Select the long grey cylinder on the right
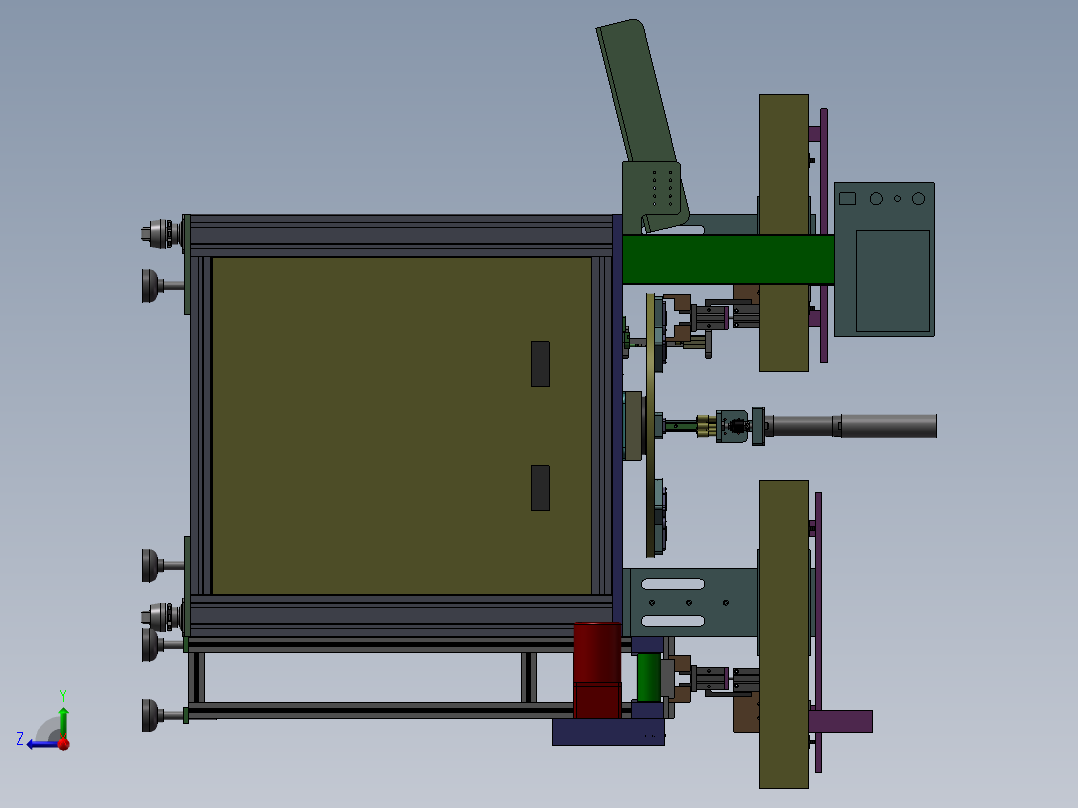The height and width of the screenshot is (808, 1078). [888, 426]
